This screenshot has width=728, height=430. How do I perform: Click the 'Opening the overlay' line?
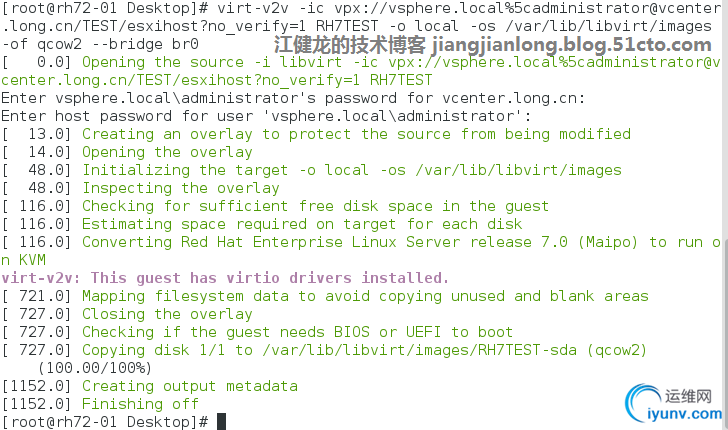point(167,152)
